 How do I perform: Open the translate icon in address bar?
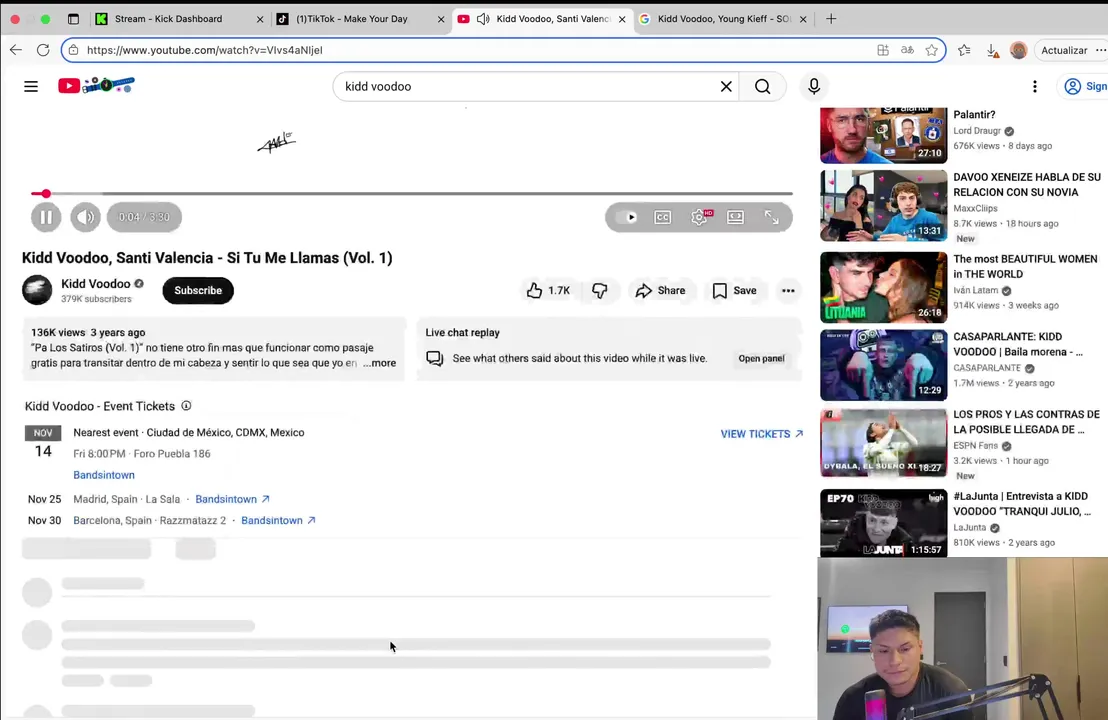[x=907, y=50]
